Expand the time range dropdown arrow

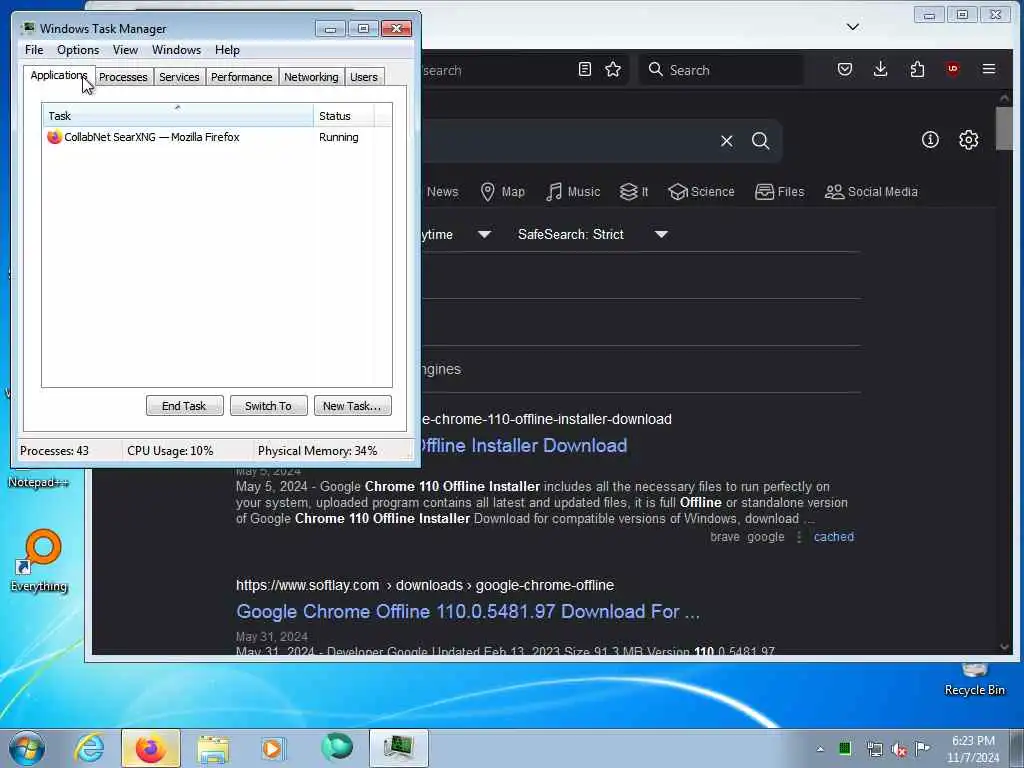(x=484, y=234)
